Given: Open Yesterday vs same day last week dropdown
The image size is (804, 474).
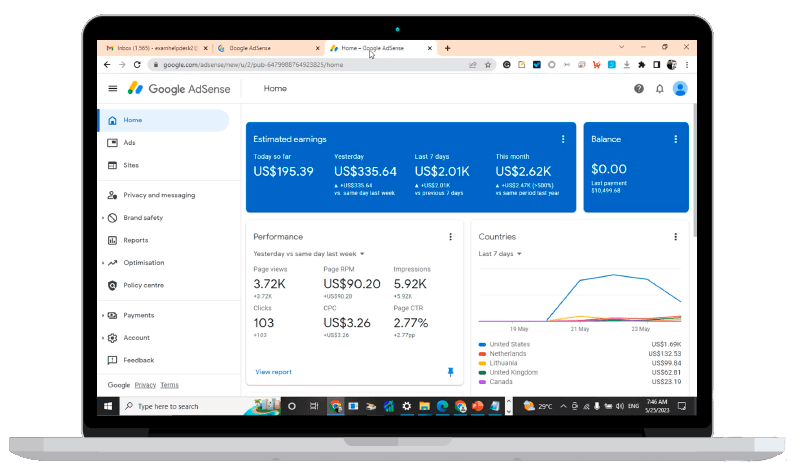Looking at the screenshot, I should coord(308,254).
